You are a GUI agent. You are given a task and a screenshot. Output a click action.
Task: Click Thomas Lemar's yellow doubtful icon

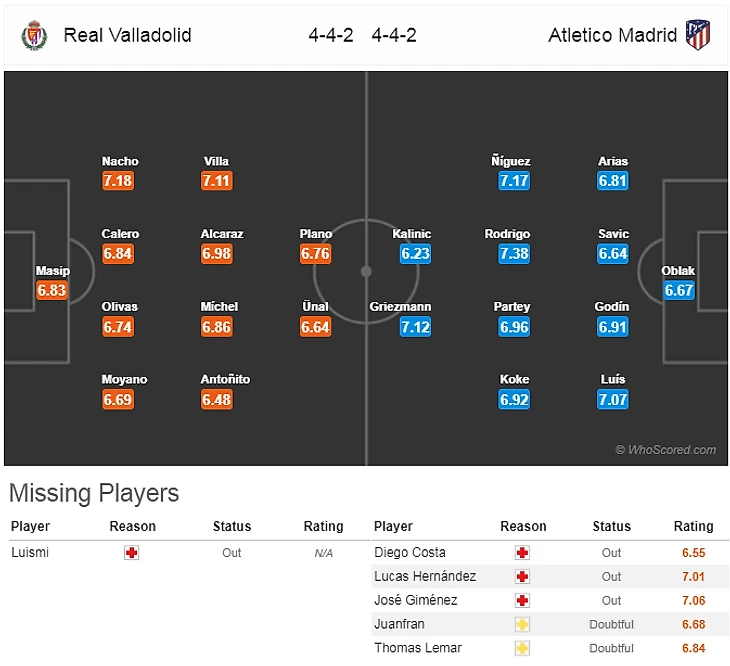(x=522, y=649)
